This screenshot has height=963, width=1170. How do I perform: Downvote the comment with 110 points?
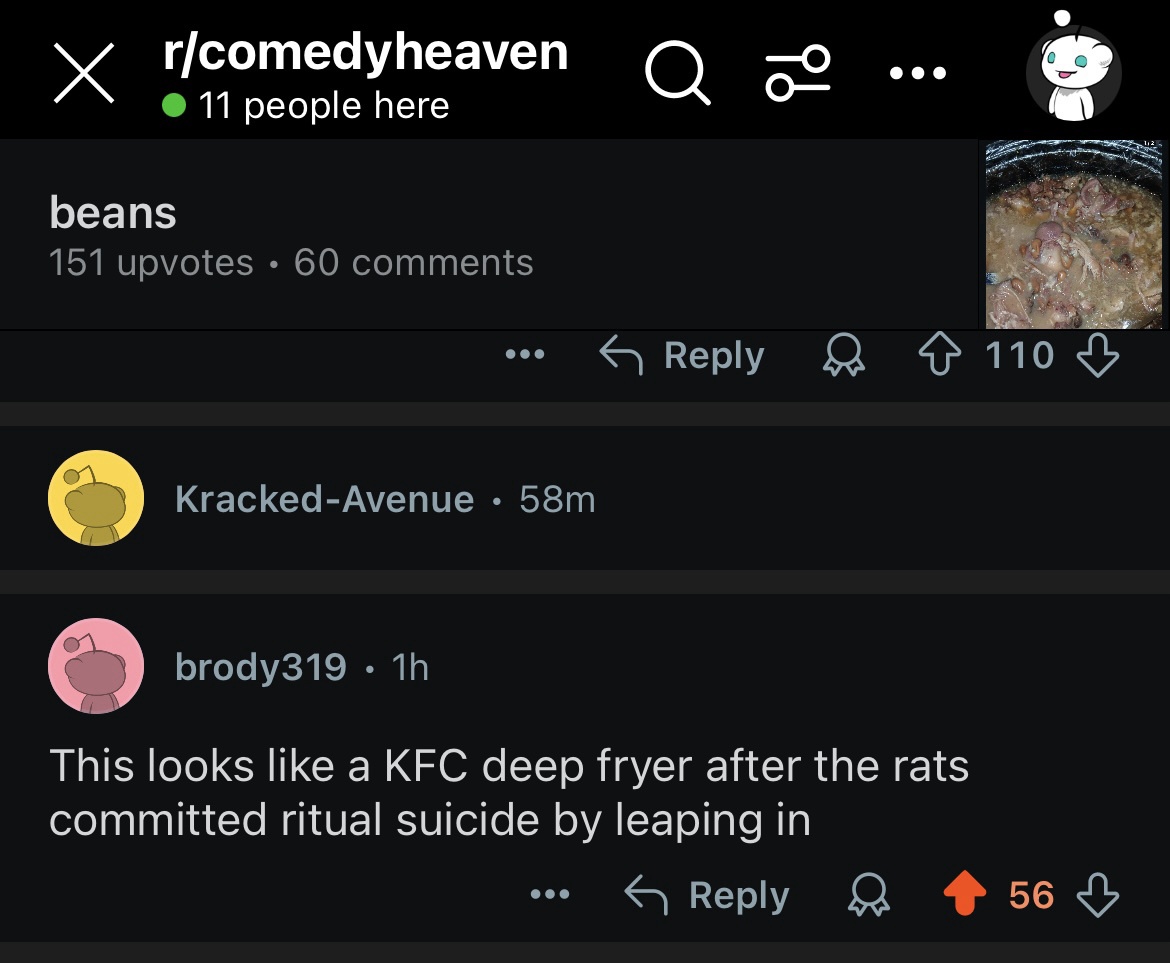point(1098,355)
